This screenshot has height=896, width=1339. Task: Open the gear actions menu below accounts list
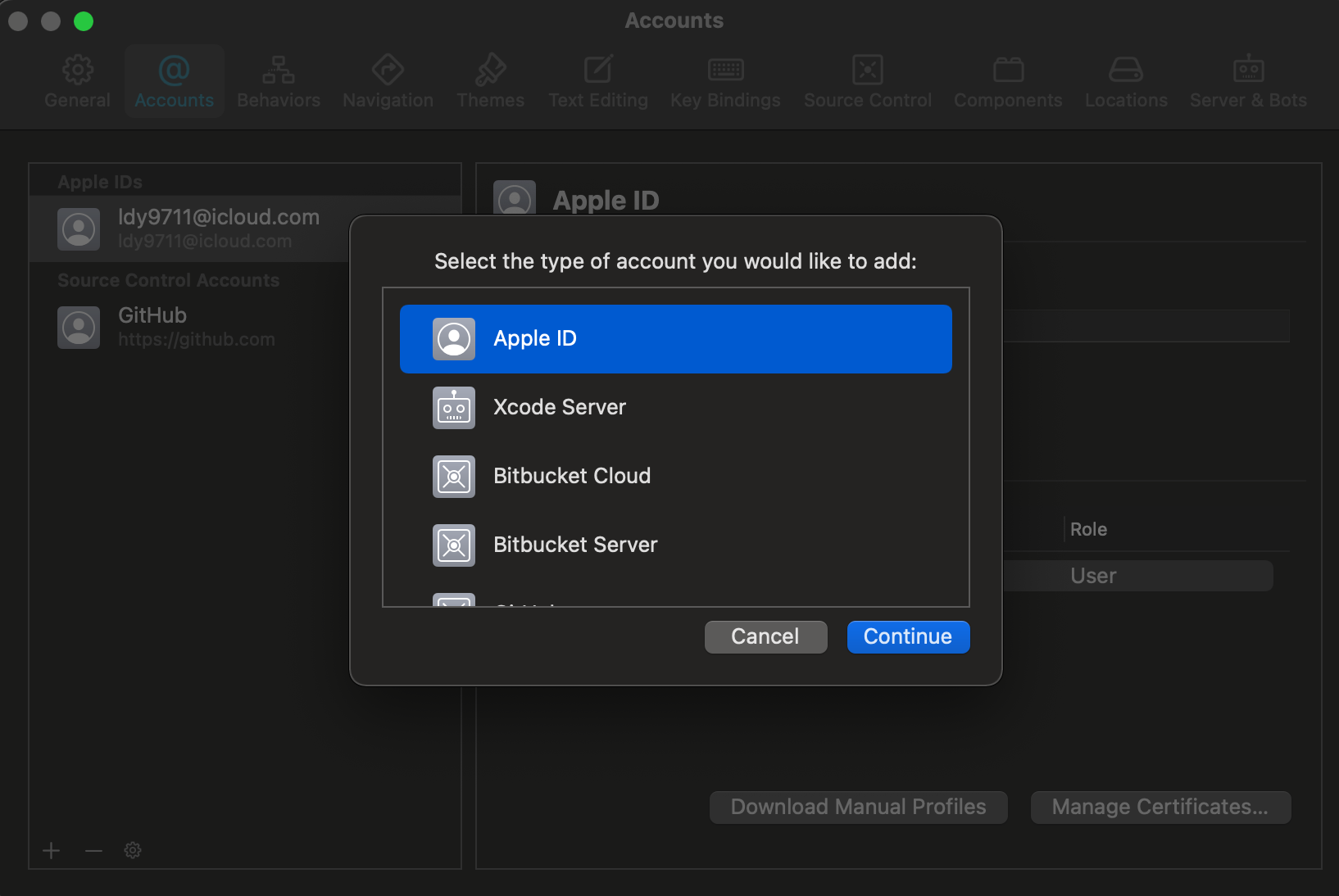(133, 851)
